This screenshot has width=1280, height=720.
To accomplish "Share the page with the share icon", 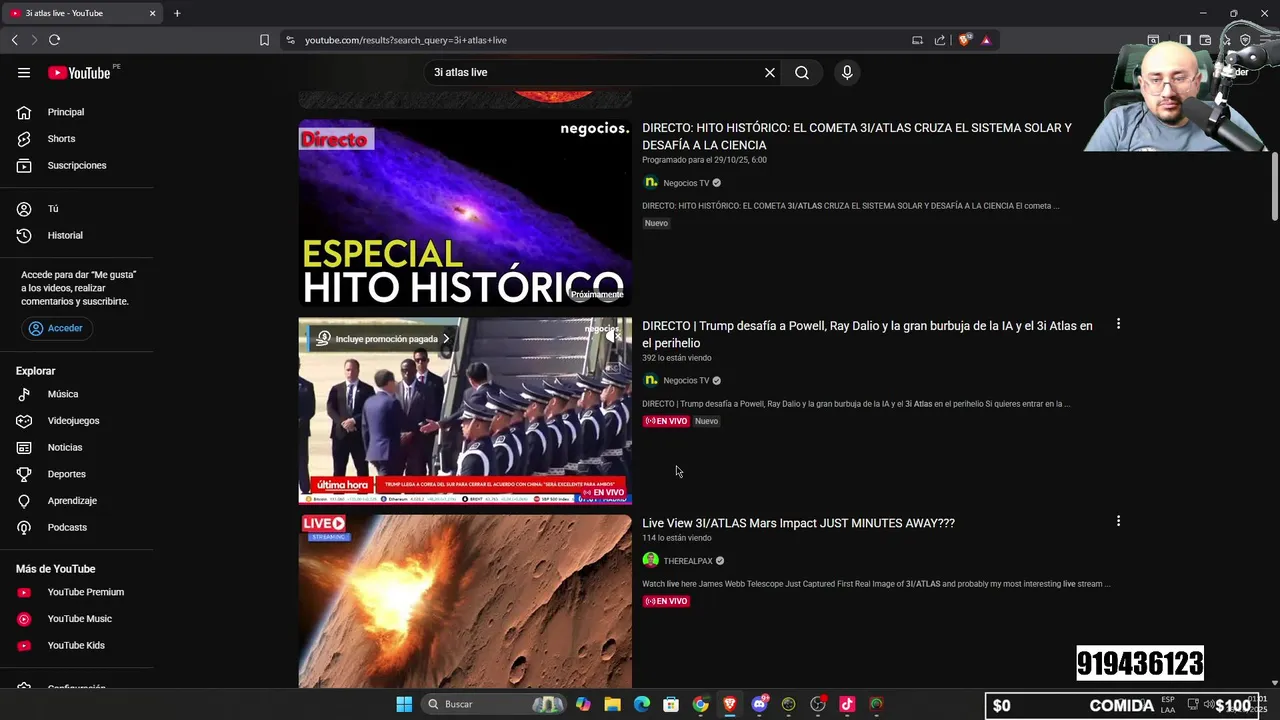I will pos(940,40).
